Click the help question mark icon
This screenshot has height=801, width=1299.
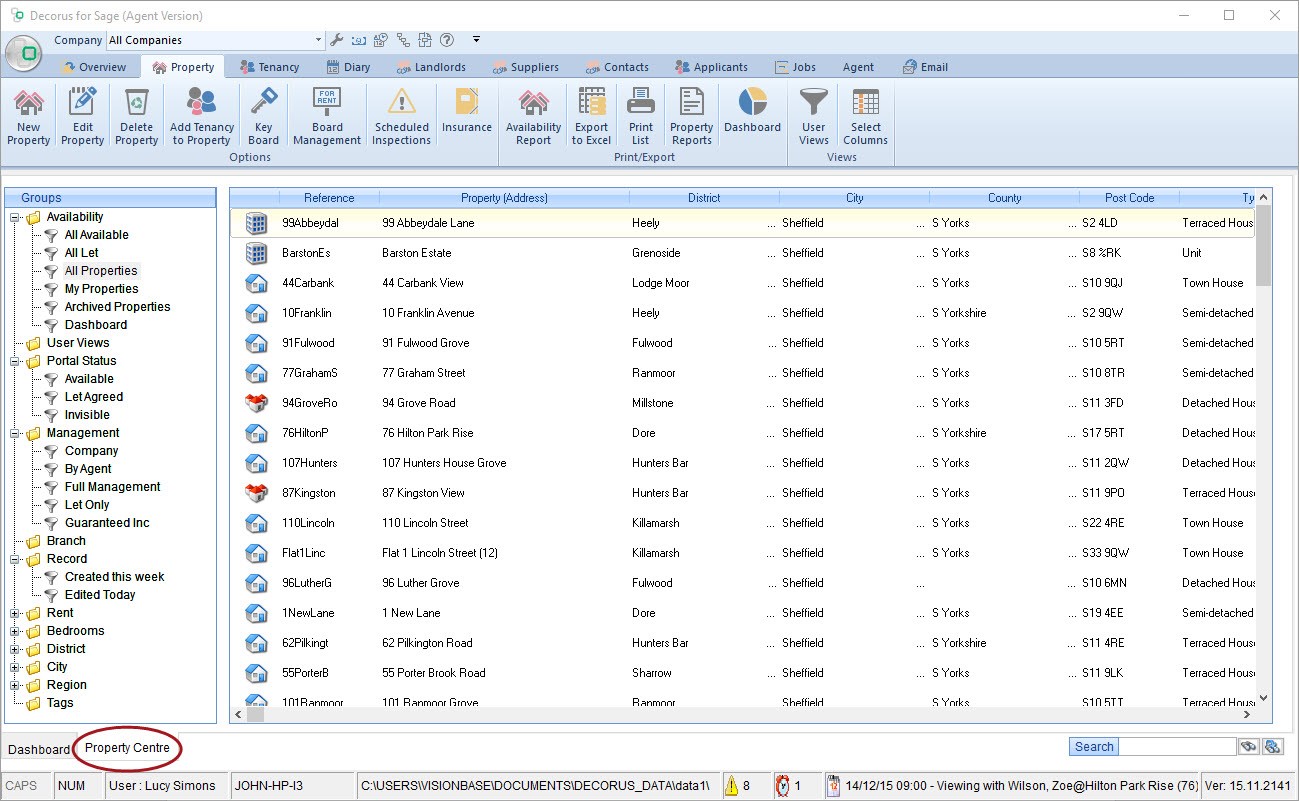click(x=447, y=40)
